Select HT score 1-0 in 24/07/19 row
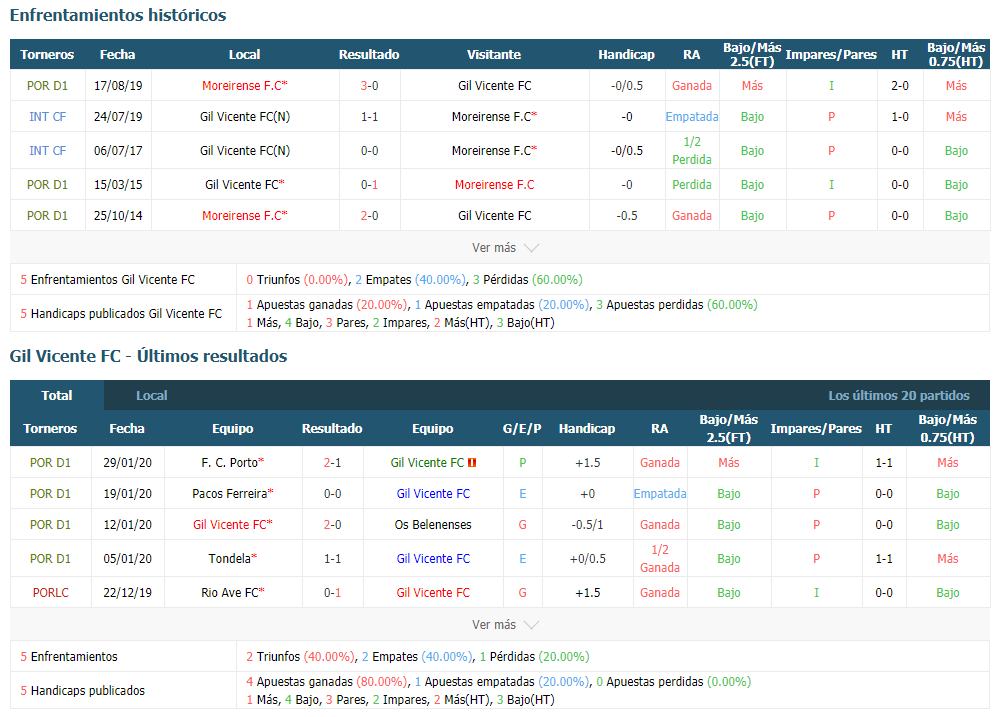 tap(900, 117)
